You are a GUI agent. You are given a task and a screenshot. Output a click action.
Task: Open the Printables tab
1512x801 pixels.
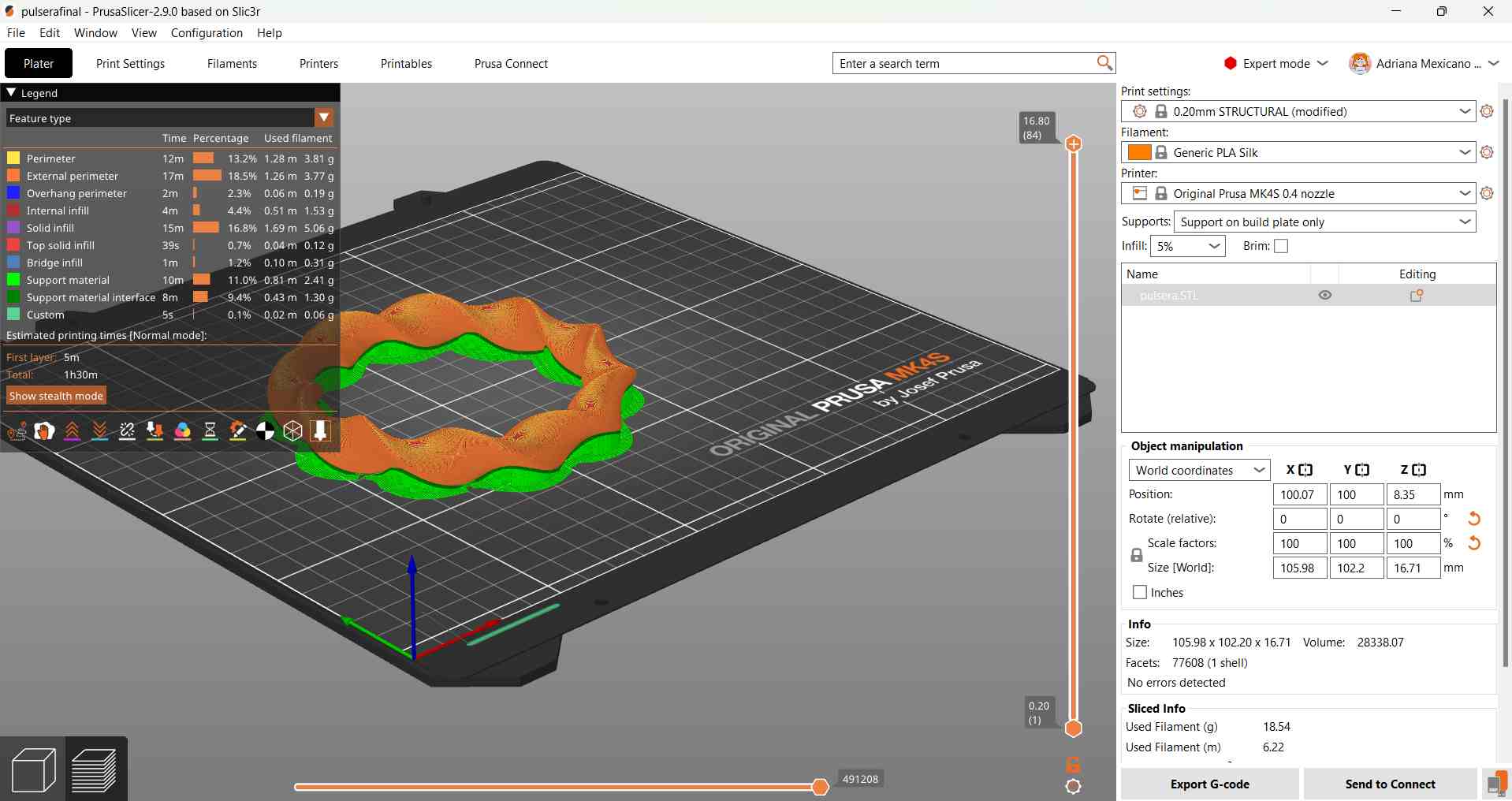click(x=406, y=64)
